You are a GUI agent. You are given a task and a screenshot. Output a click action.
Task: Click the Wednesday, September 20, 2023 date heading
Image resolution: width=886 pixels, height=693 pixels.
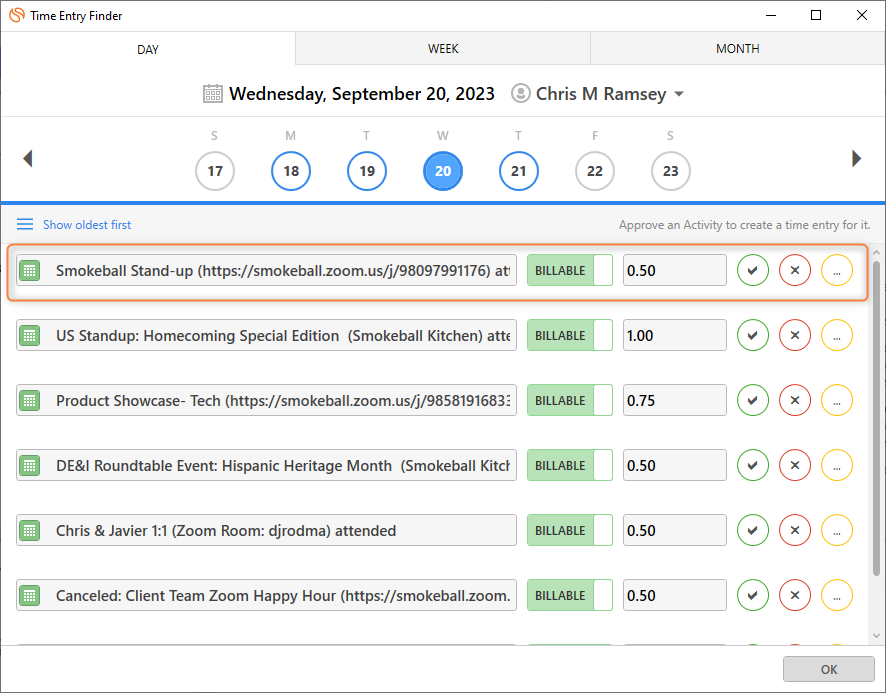coord(362,94)
